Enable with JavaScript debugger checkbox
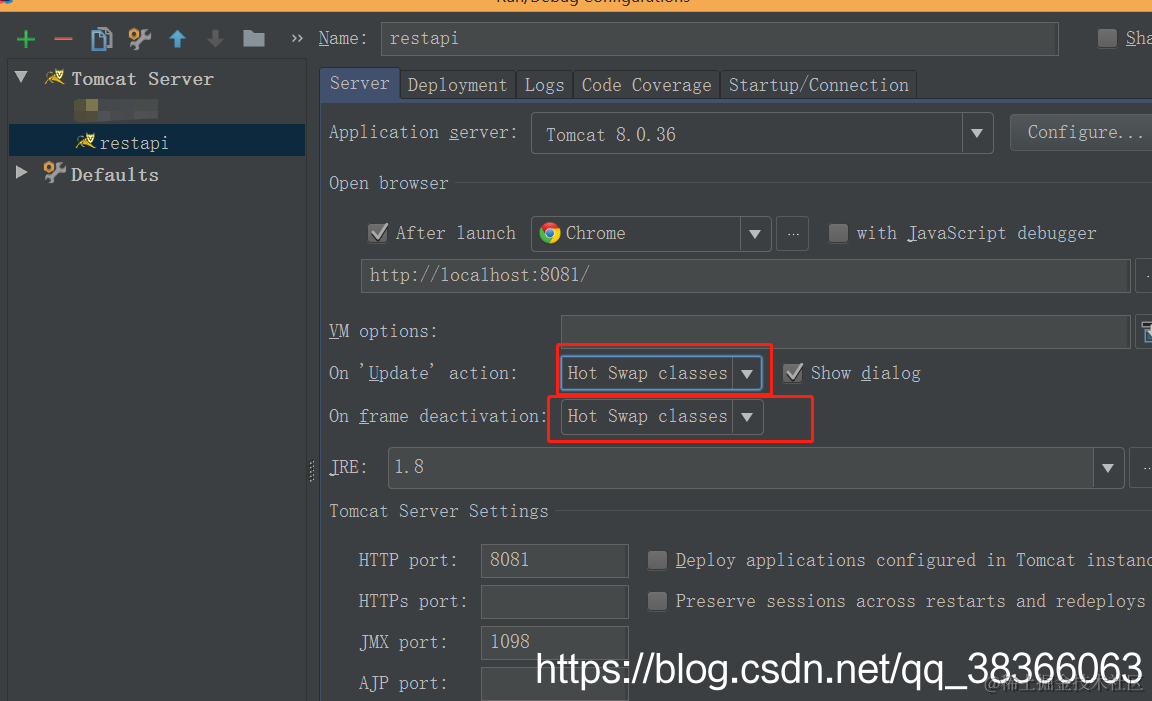The image size is (1152, 701). pos(838,233)
